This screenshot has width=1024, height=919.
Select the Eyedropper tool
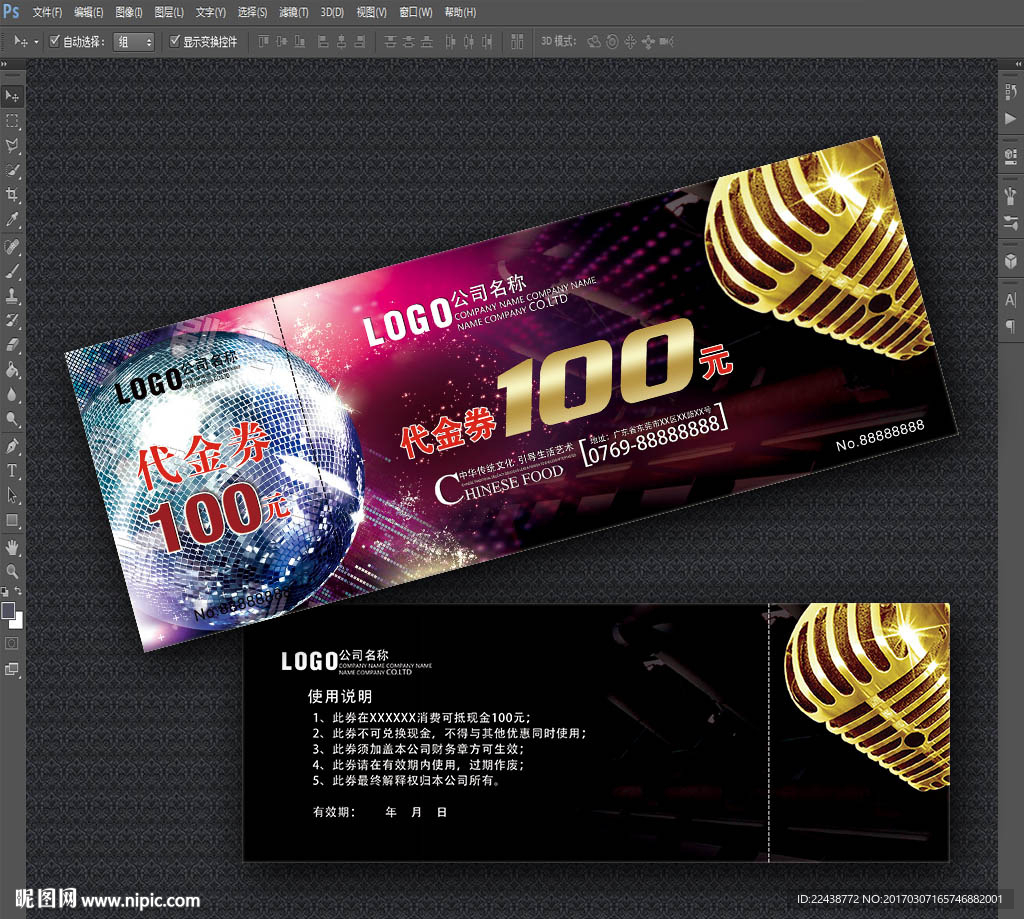click(12, 219)
